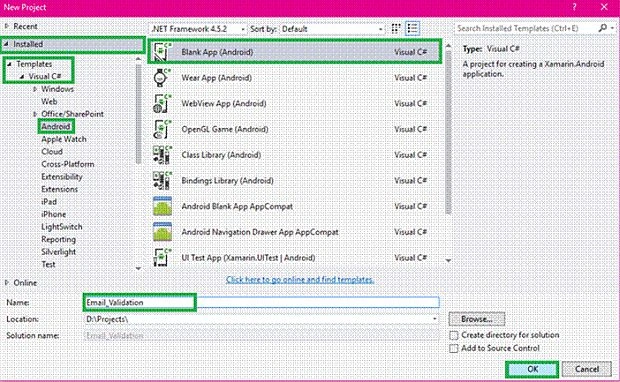Image resolution: width=620 pixels, height=382 pixels.
Task: Click the Browse... button
Action: tap(476, 319)
